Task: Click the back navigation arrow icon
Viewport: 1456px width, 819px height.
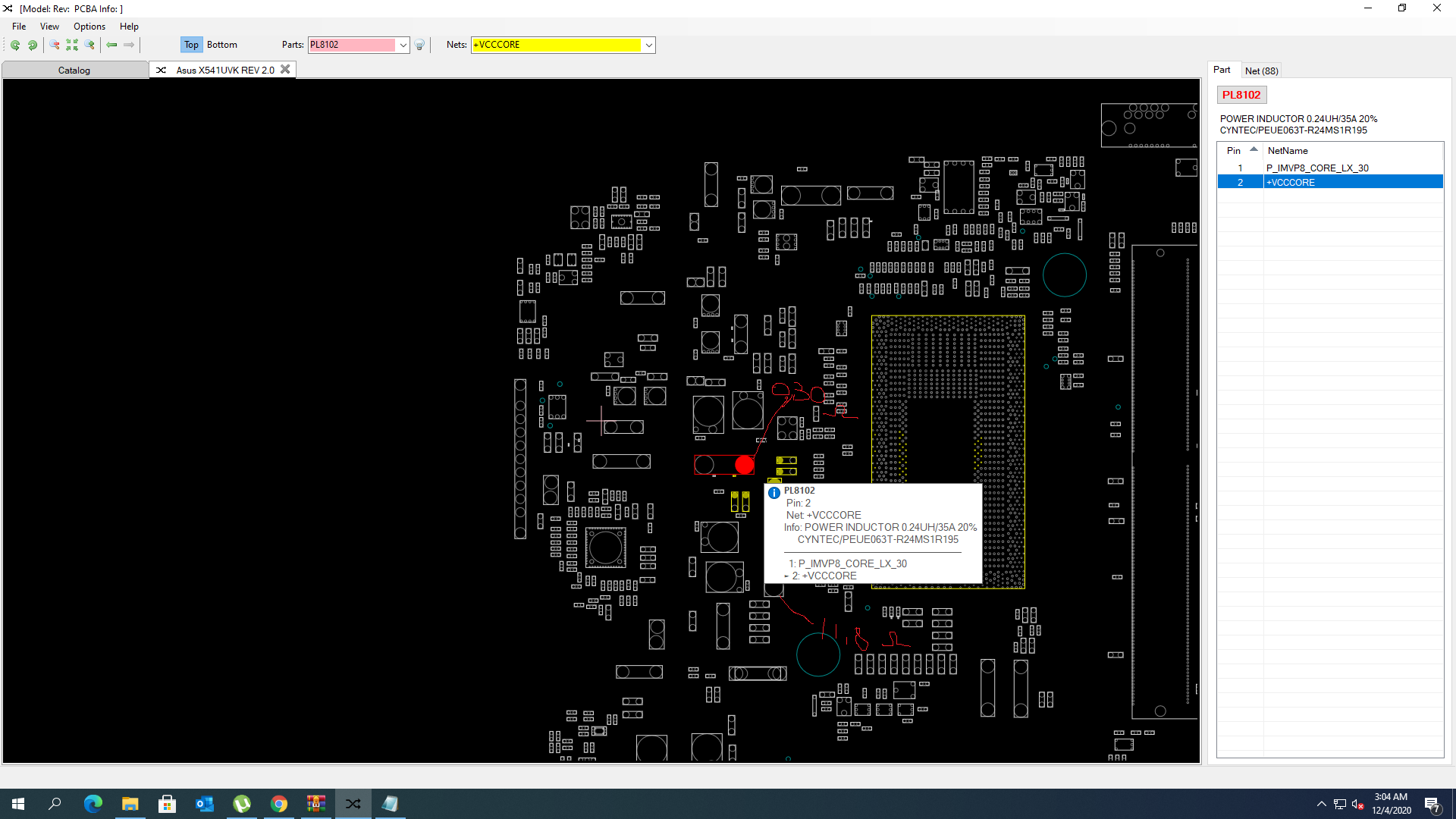Action: coord(111,45)
